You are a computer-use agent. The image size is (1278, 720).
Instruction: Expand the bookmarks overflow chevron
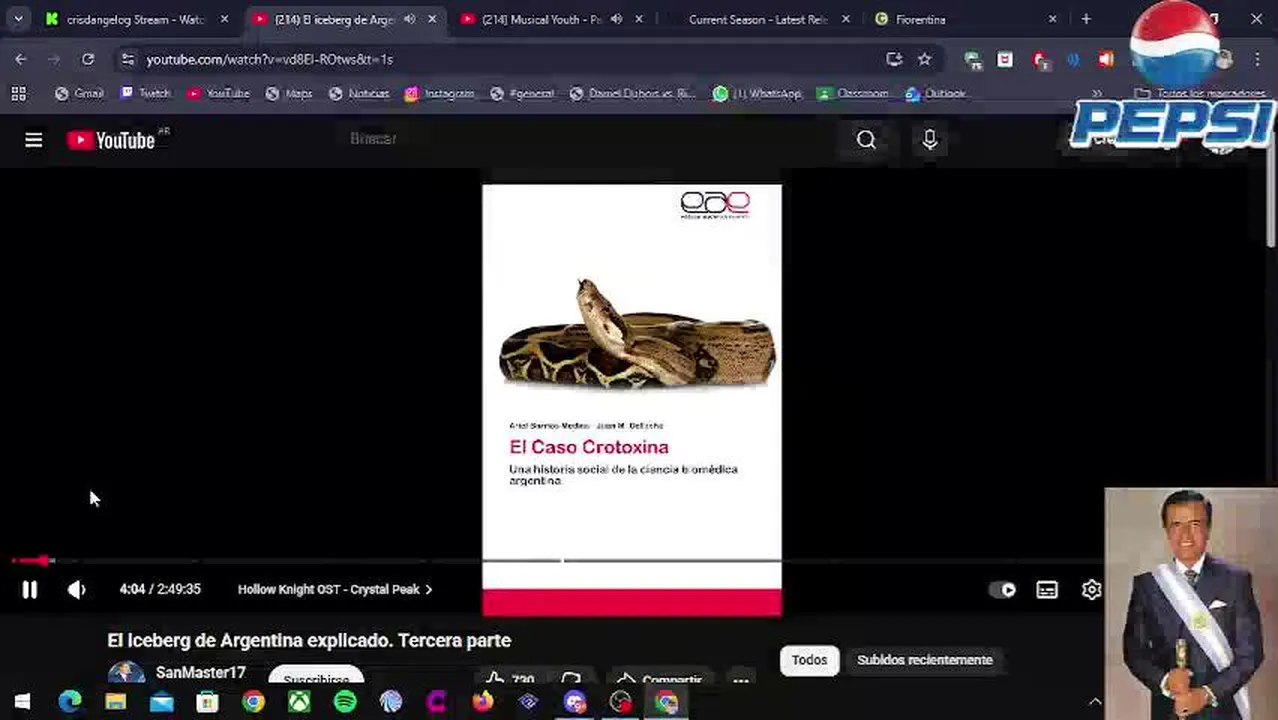tap(1098, 93)
